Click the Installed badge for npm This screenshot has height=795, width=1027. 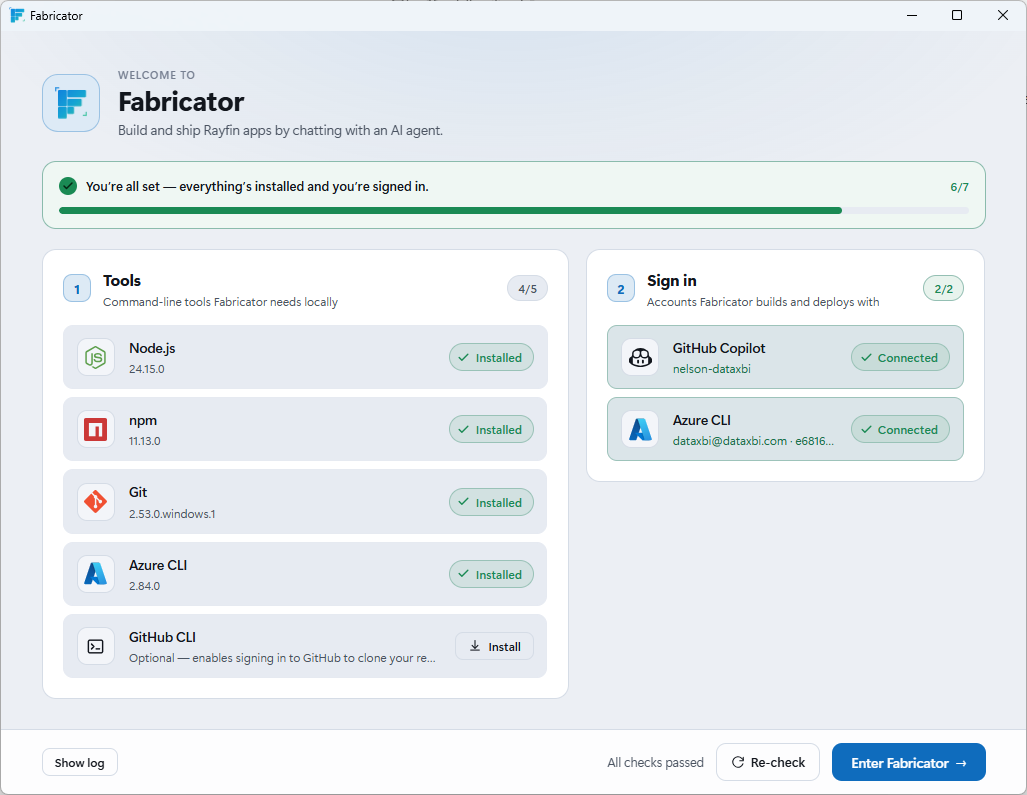[491, 430]
